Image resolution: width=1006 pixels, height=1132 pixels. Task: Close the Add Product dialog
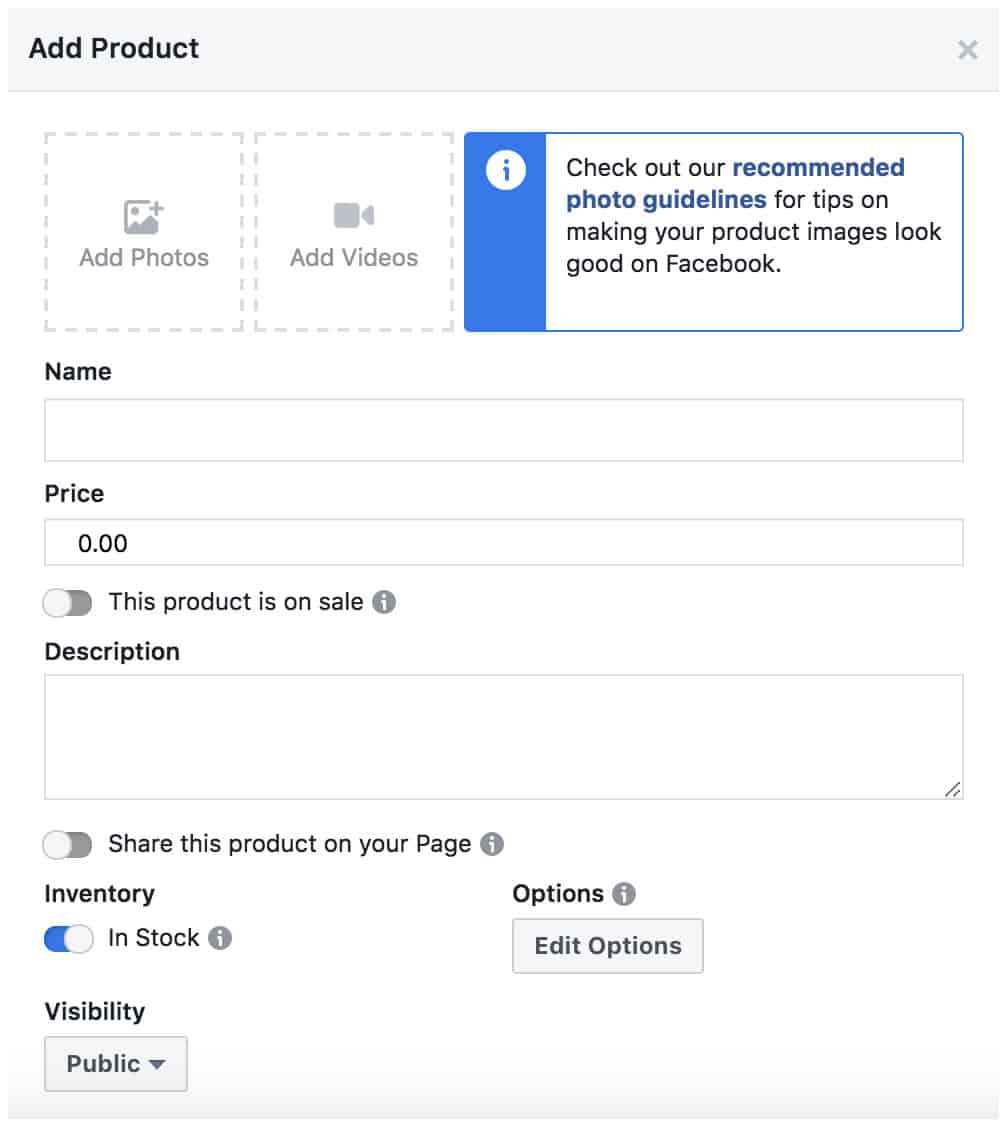967,49
